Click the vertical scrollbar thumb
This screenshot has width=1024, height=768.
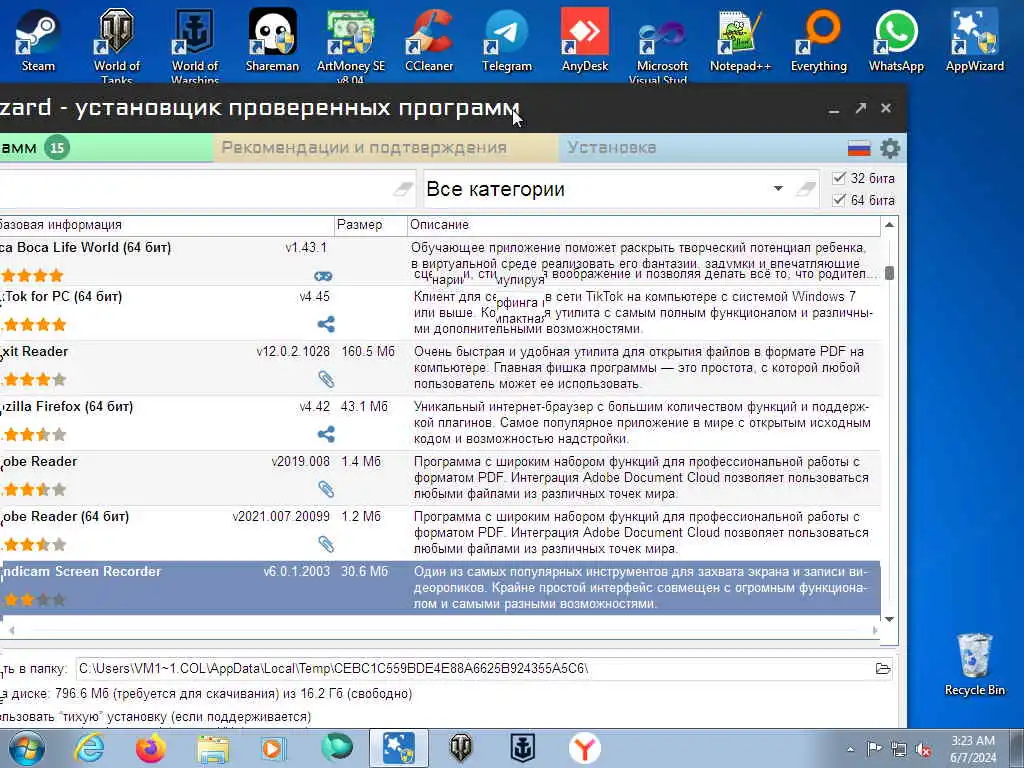[x=889, y=272]
